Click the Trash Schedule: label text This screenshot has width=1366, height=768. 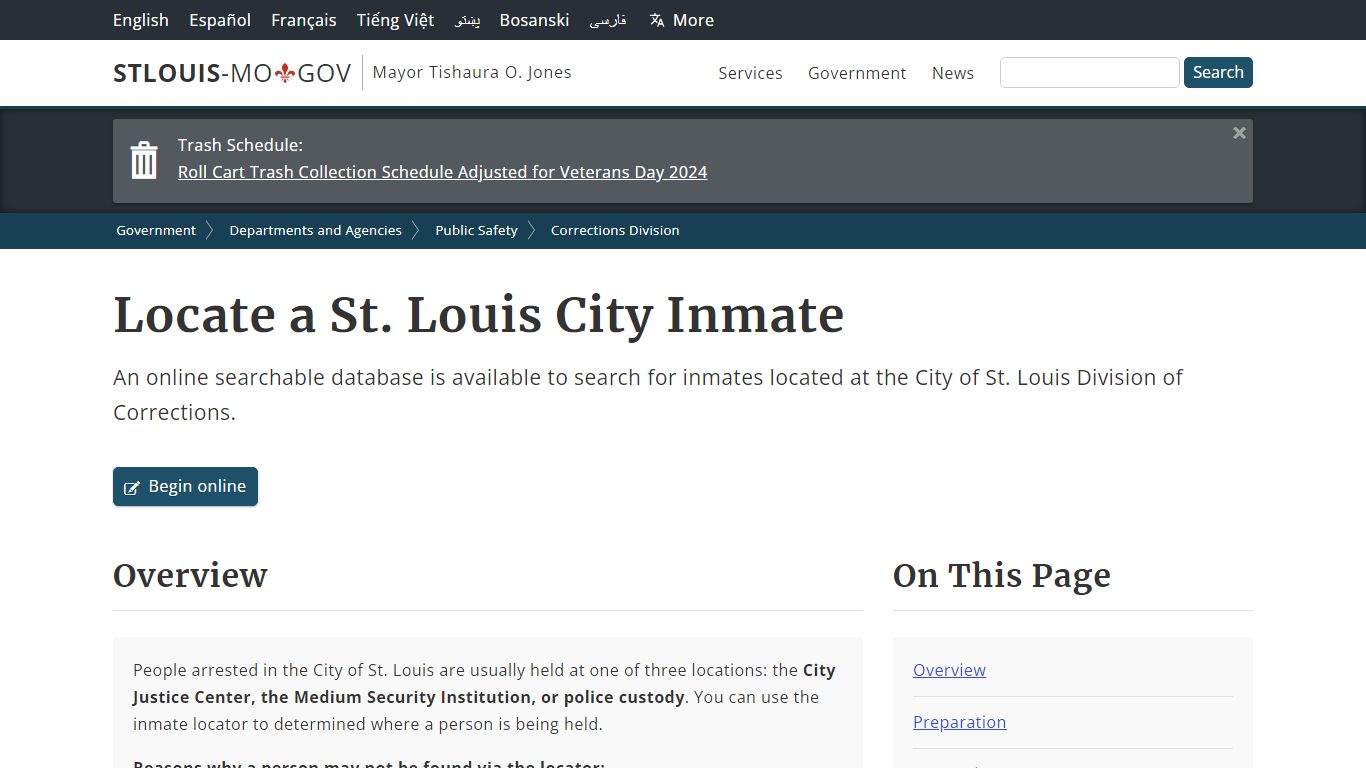[x=240, y=145]
